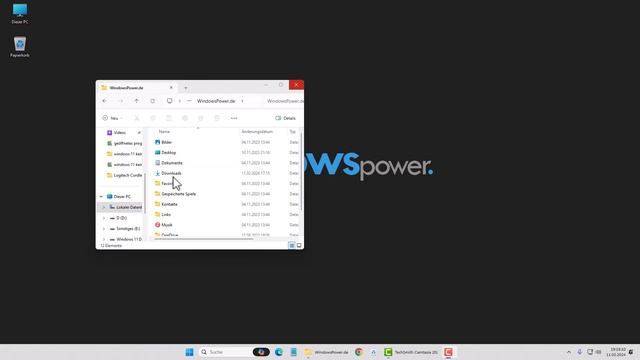Screen dimensions: 640x360
Task: Sort by Name column header
Action: tap(164, 131)
